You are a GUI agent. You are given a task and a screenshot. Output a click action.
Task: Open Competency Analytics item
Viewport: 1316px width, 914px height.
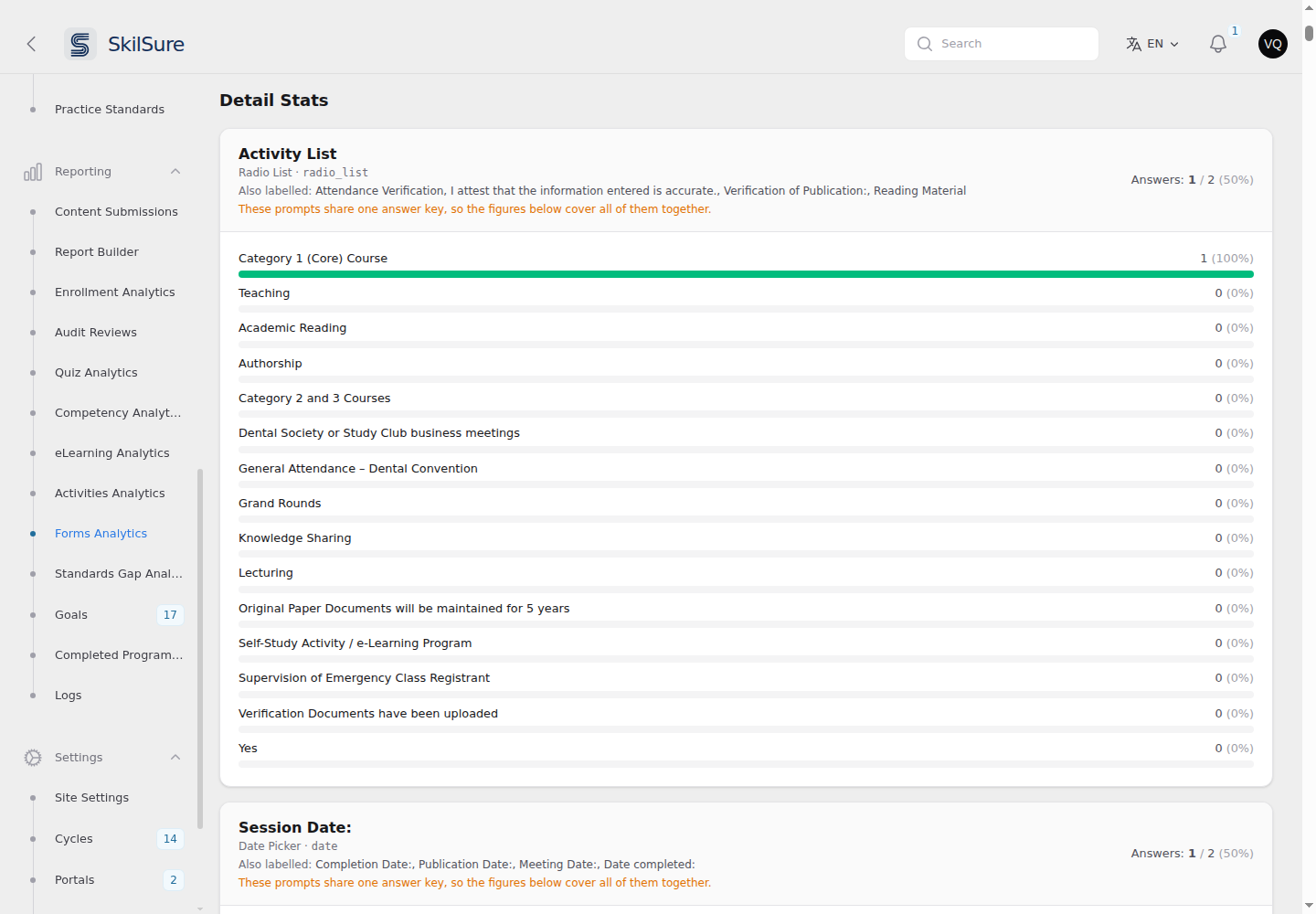pyautogui.click(x=118, y=413)
